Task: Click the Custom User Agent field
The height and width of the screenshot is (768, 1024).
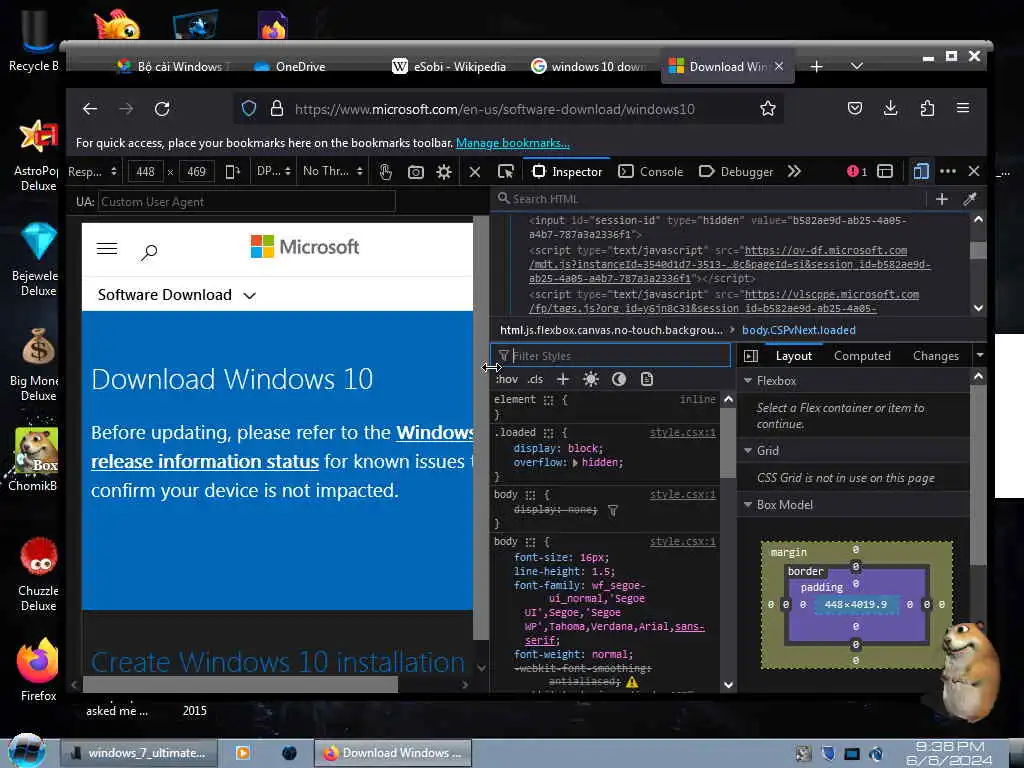Action: (x=247, y=202)
